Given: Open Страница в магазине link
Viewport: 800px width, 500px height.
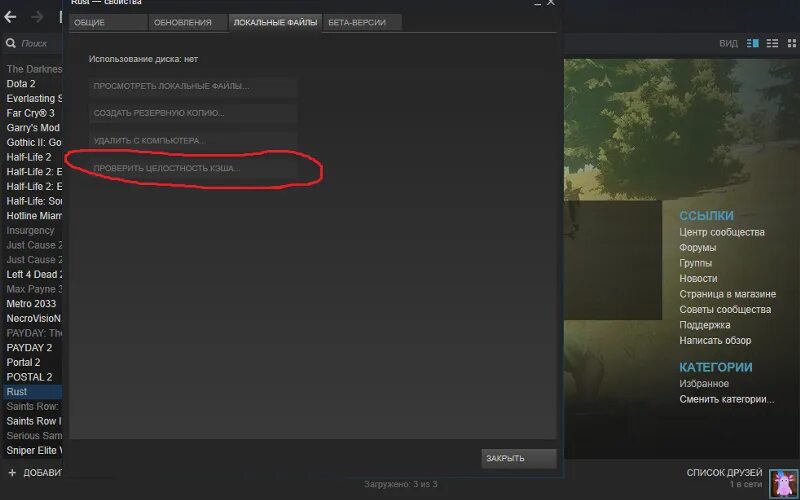Looking at the screenshot, I should click(x=727, y=294).
